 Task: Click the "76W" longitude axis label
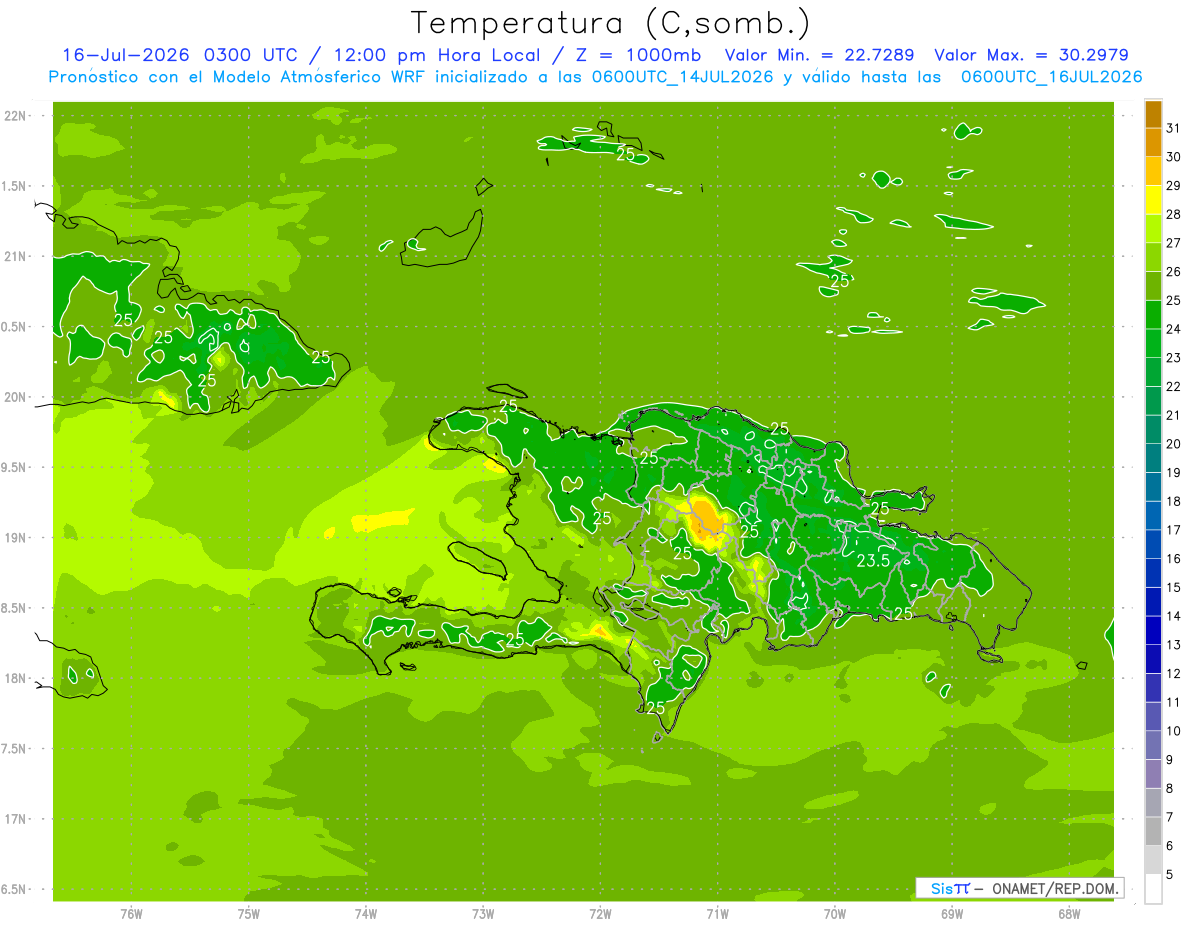(x=131, y=914)
